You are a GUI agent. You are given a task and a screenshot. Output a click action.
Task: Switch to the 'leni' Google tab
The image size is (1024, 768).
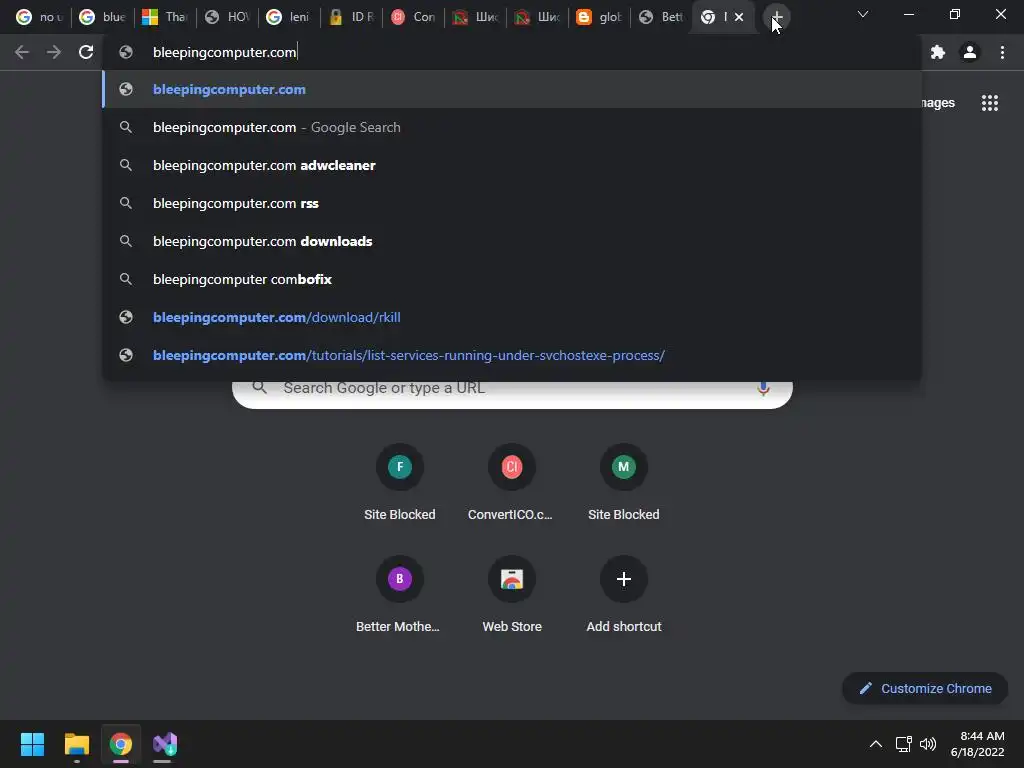[x=289, y=17]
